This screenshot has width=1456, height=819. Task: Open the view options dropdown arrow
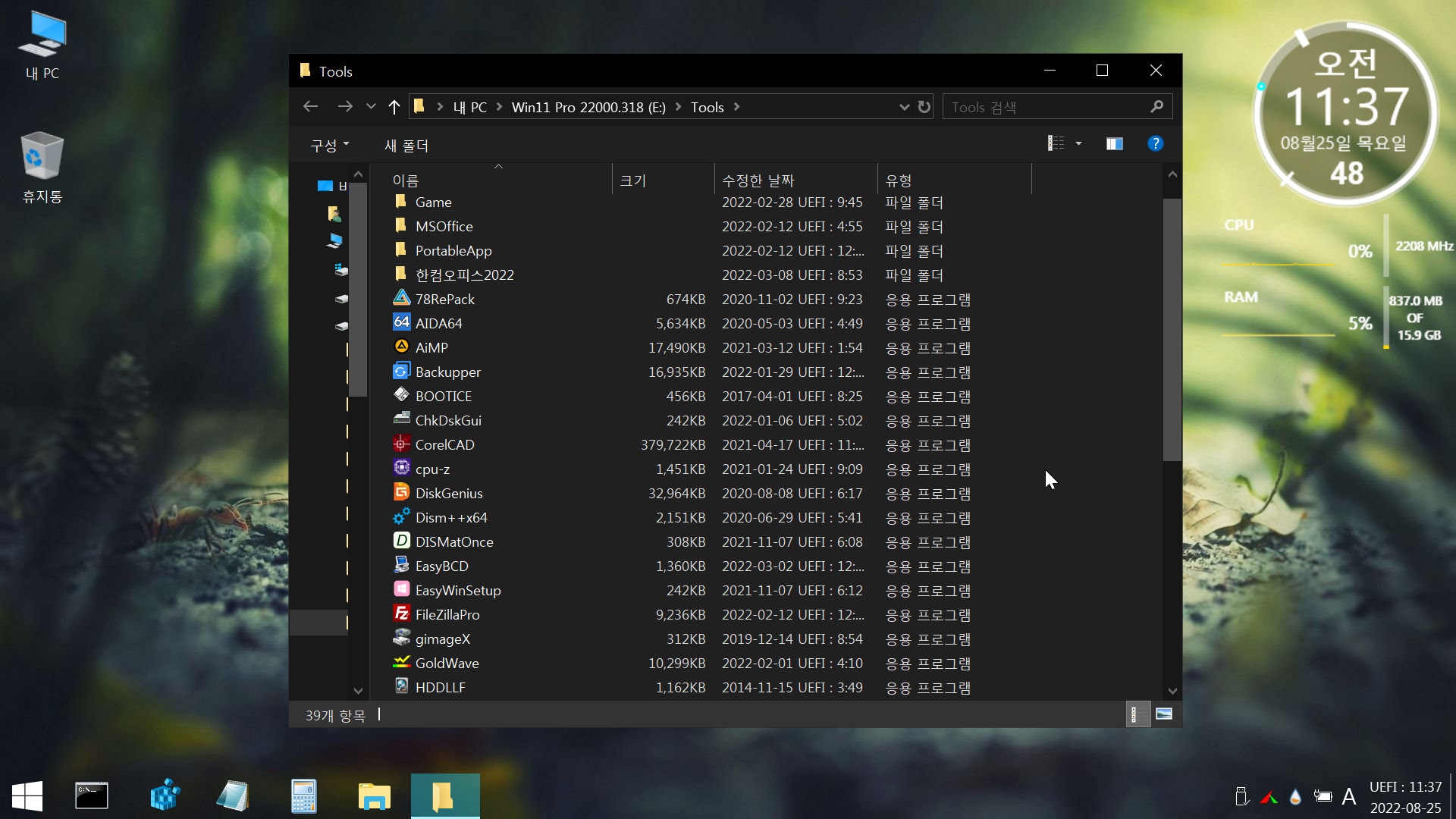click(1078, 143)
